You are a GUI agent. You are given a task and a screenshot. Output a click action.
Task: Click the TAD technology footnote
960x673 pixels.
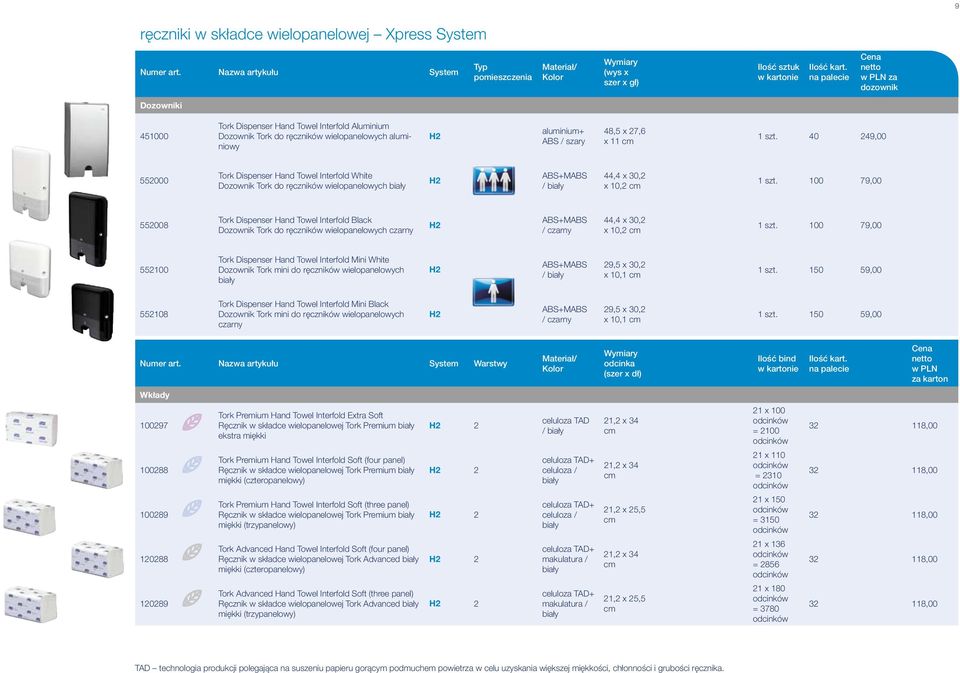click(x=429, y=668)
